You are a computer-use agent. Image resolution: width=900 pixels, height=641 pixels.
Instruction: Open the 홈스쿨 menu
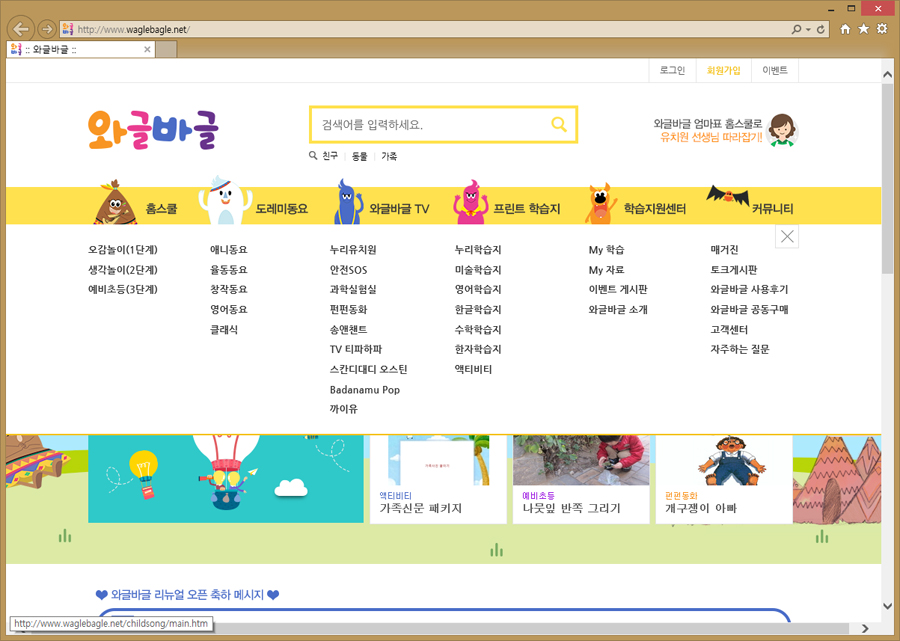[x=161, y=209]
